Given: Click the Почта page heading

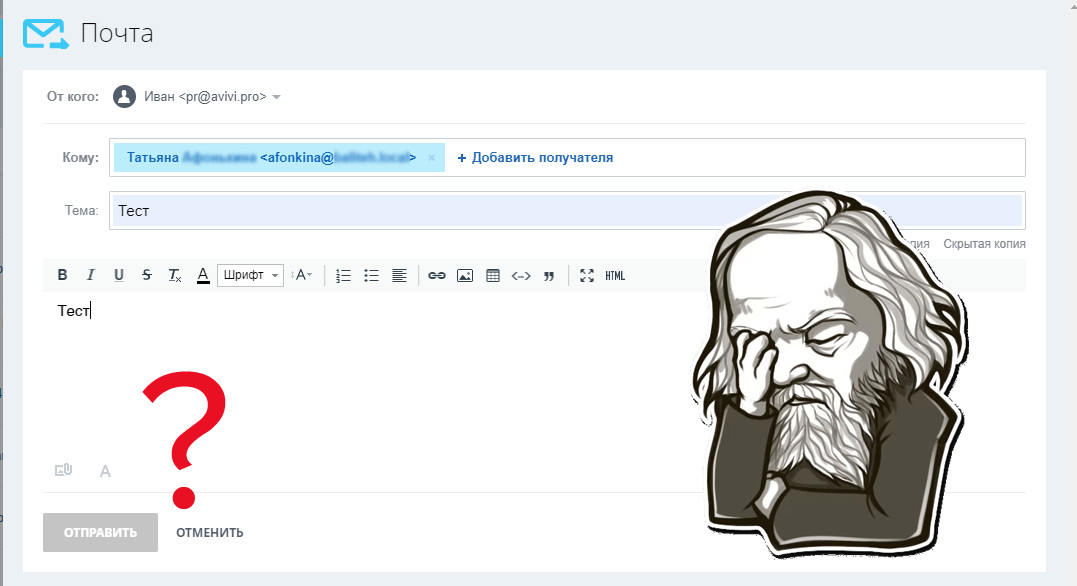Looking at the screenshot, I should (x=117, y=33).
